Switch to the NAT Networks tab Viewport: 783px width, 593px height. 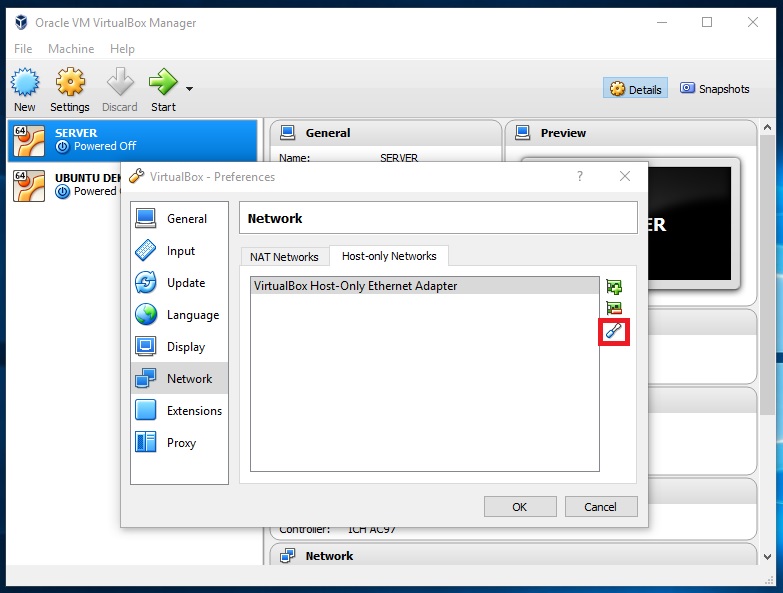(284, 257)
